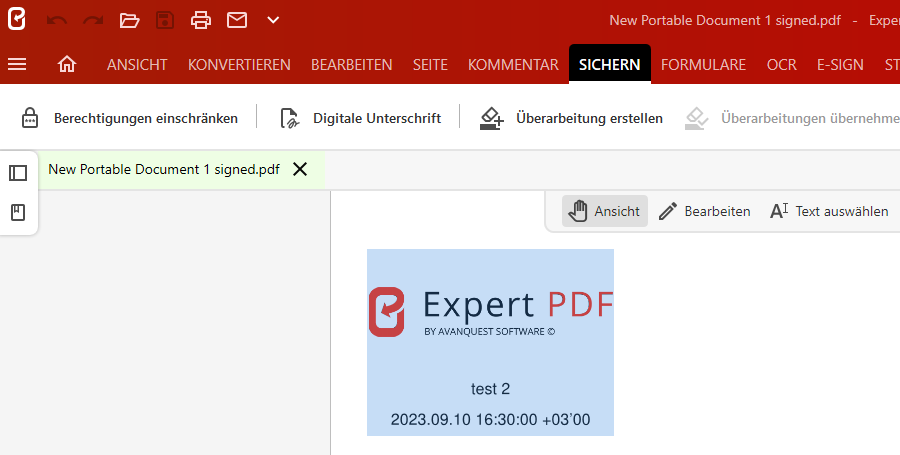Expand the quick access toolbar chevron

273,20
